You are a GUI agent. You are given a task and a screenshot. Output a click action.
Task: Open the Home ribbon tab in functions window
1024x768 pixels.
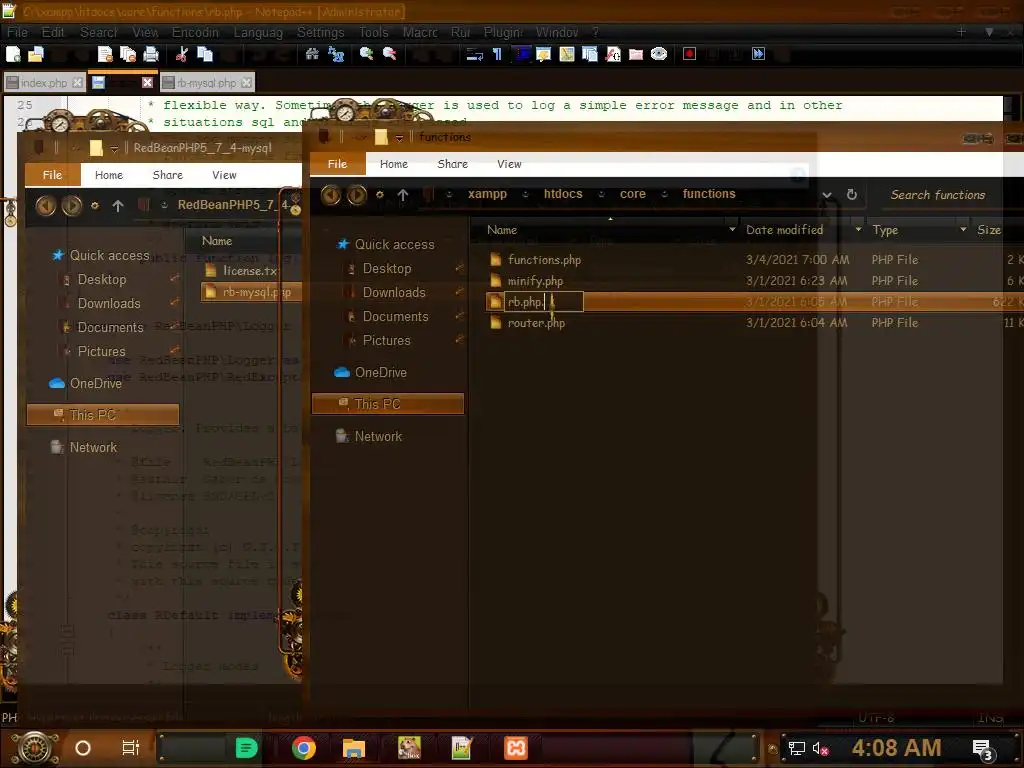394,164
